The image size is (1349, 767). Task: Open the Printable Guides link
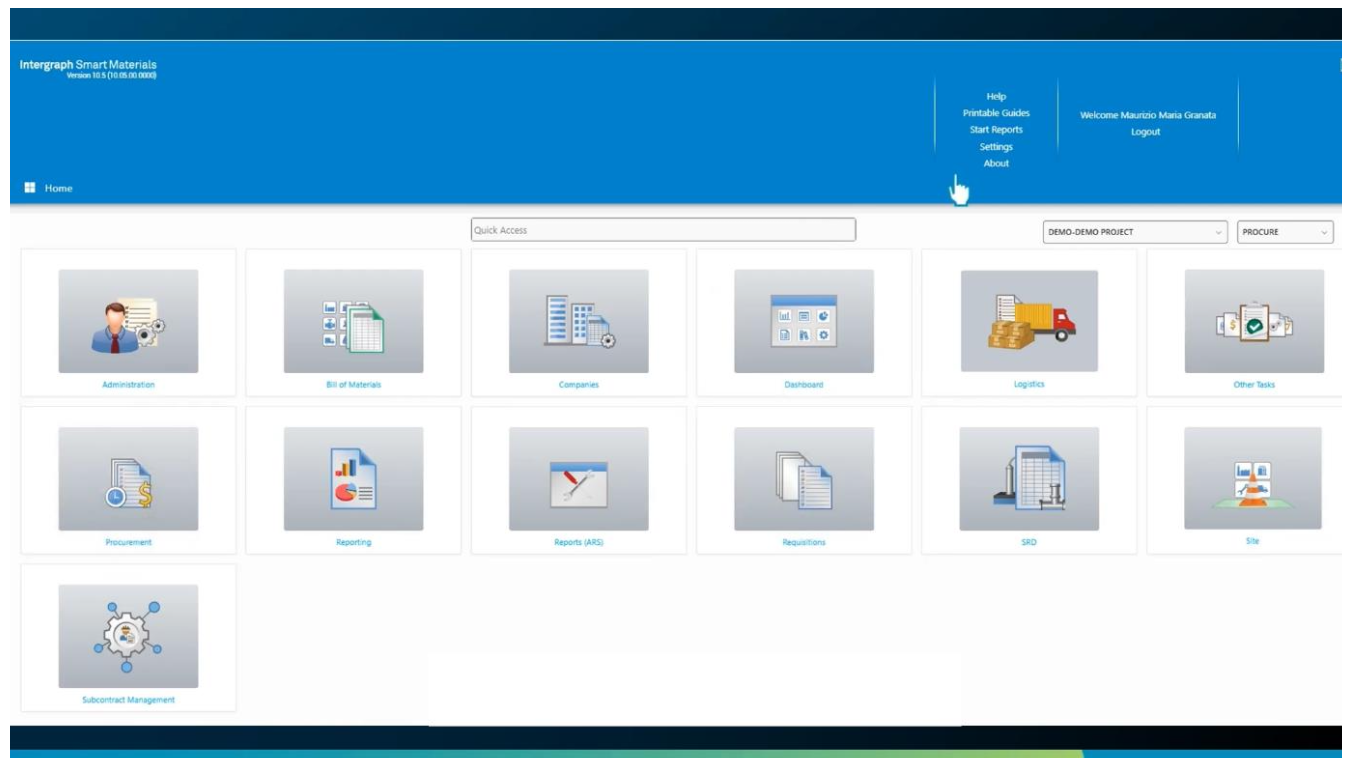point(996,113)
